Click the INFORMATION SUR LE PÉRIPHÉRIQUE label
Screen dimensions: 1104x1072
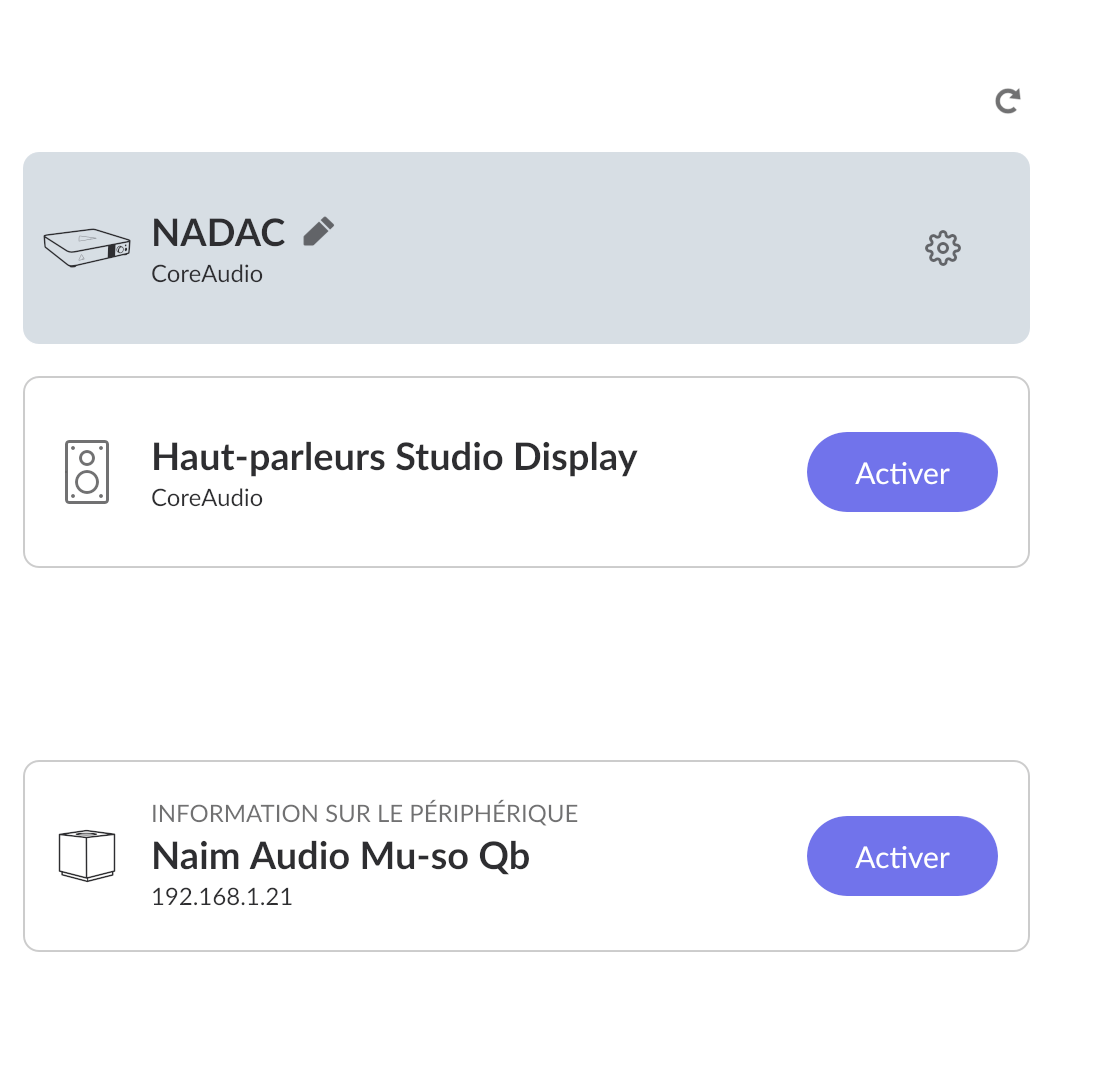click(364, 813)
